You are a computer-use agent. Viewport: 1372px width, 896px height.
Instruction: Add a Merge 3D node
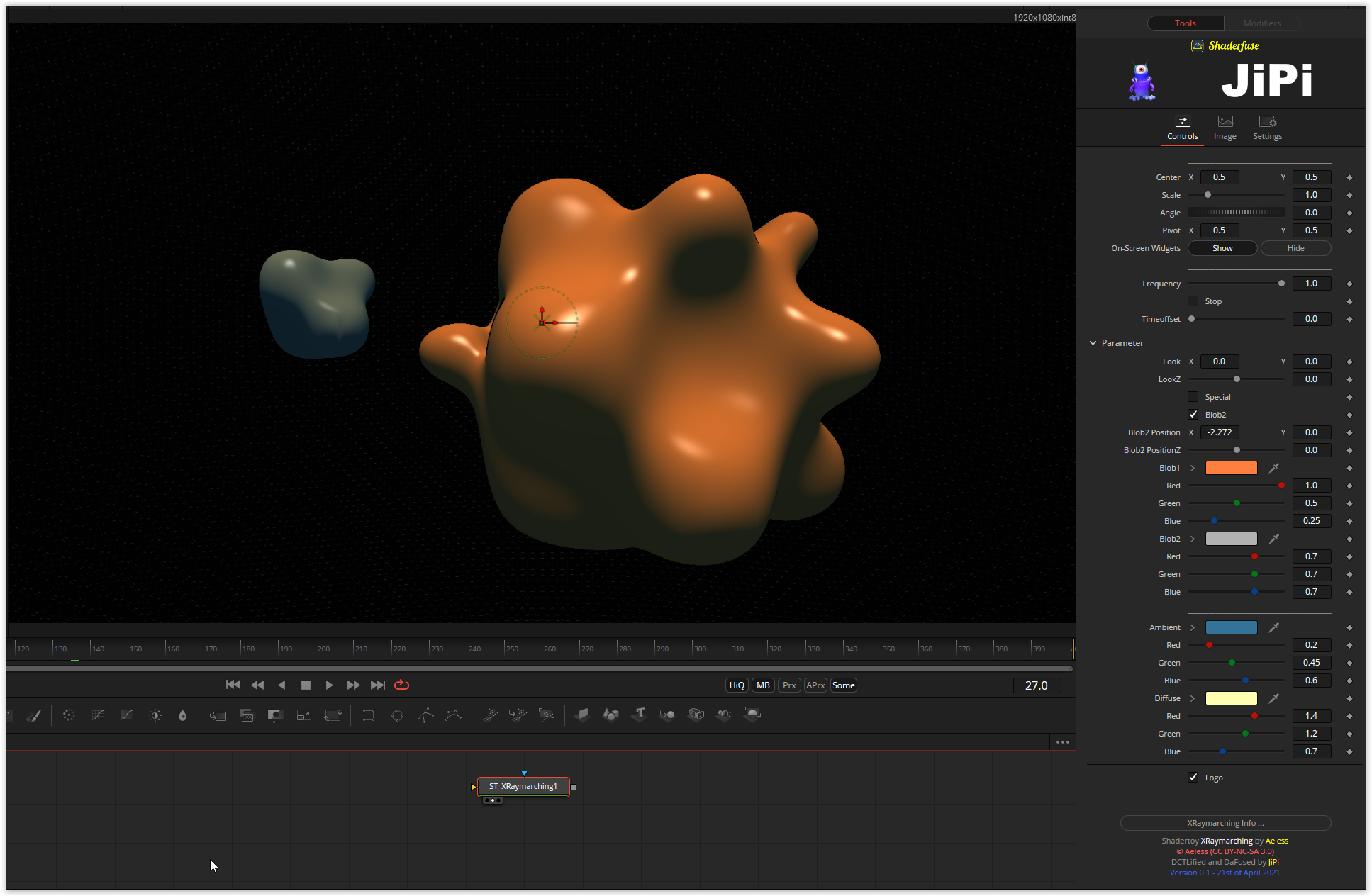667,715
